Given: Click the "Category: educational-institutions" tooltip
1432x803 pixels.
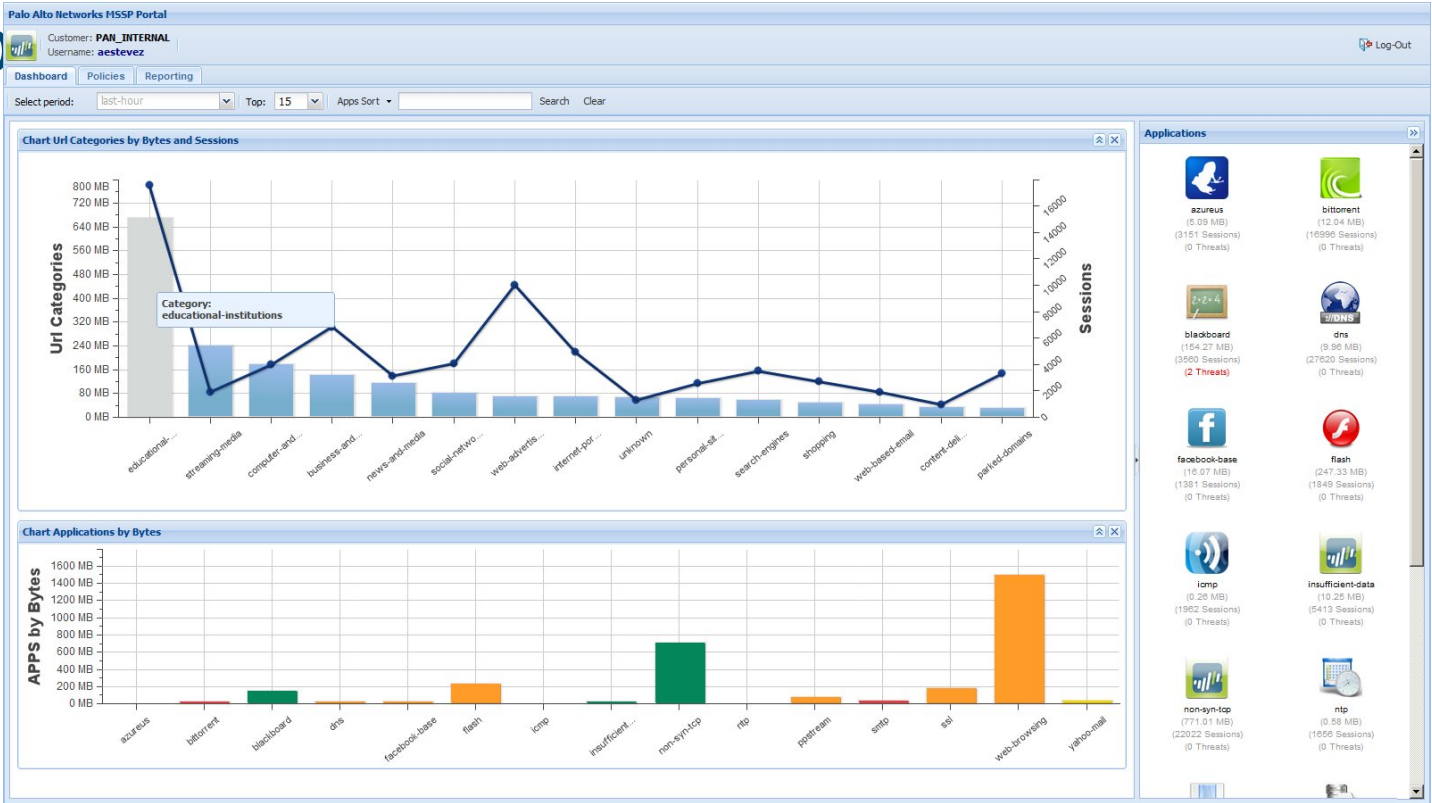Looking at the screenshot, I should point(245,310).
